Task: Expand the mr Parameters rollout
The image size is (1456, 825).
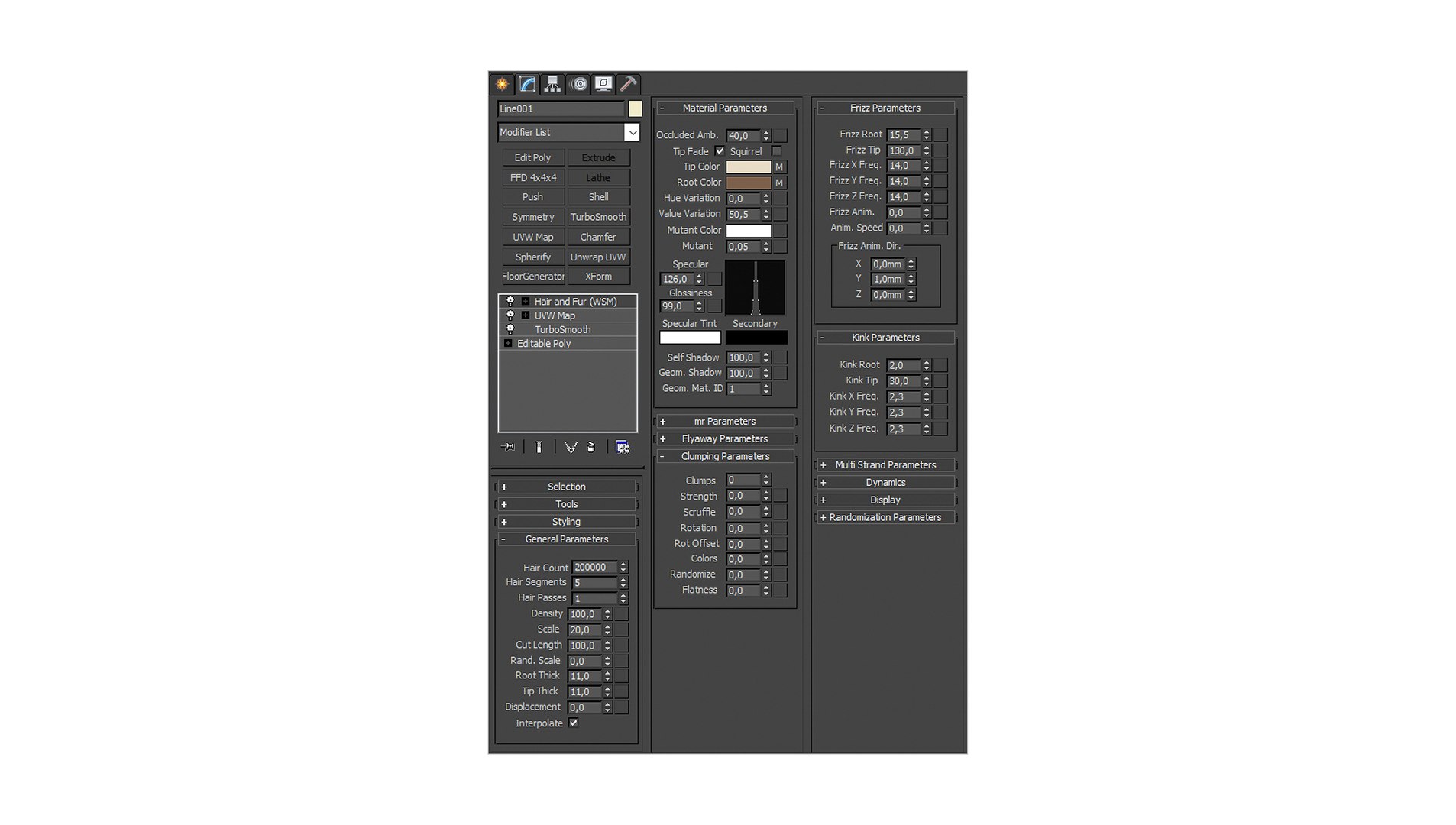Action: click(x=725, y=422)
